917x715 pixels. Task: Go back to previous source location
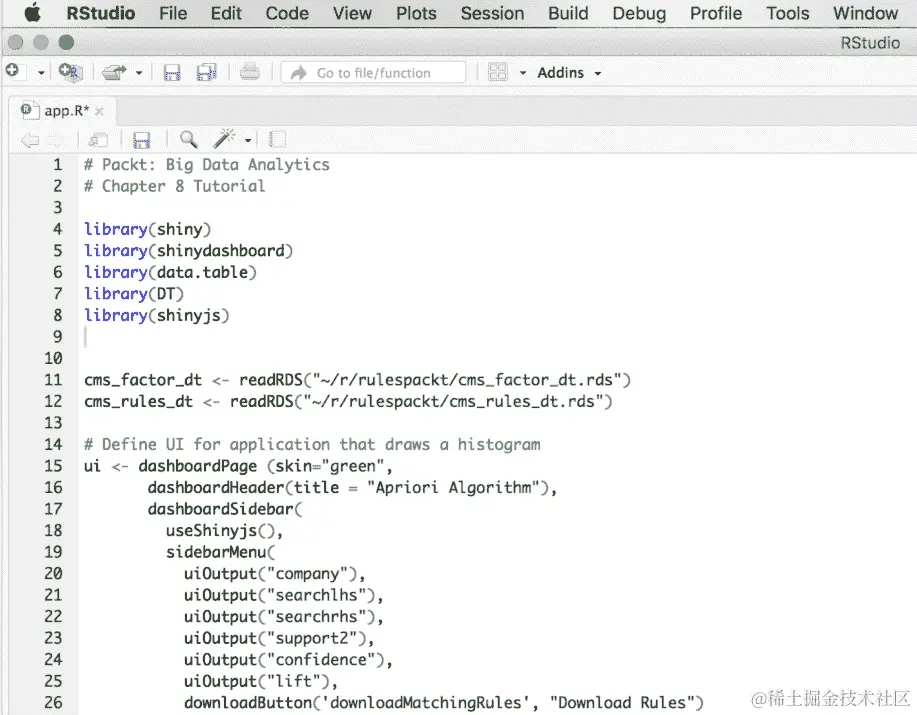[30, 140]
